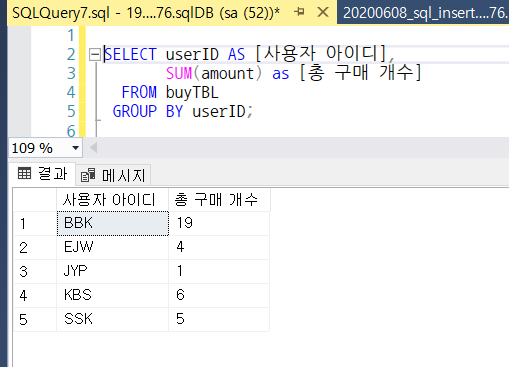The image size is (509, 367).
Task: Select result row header 5
Action: click(x=35, y=319)
